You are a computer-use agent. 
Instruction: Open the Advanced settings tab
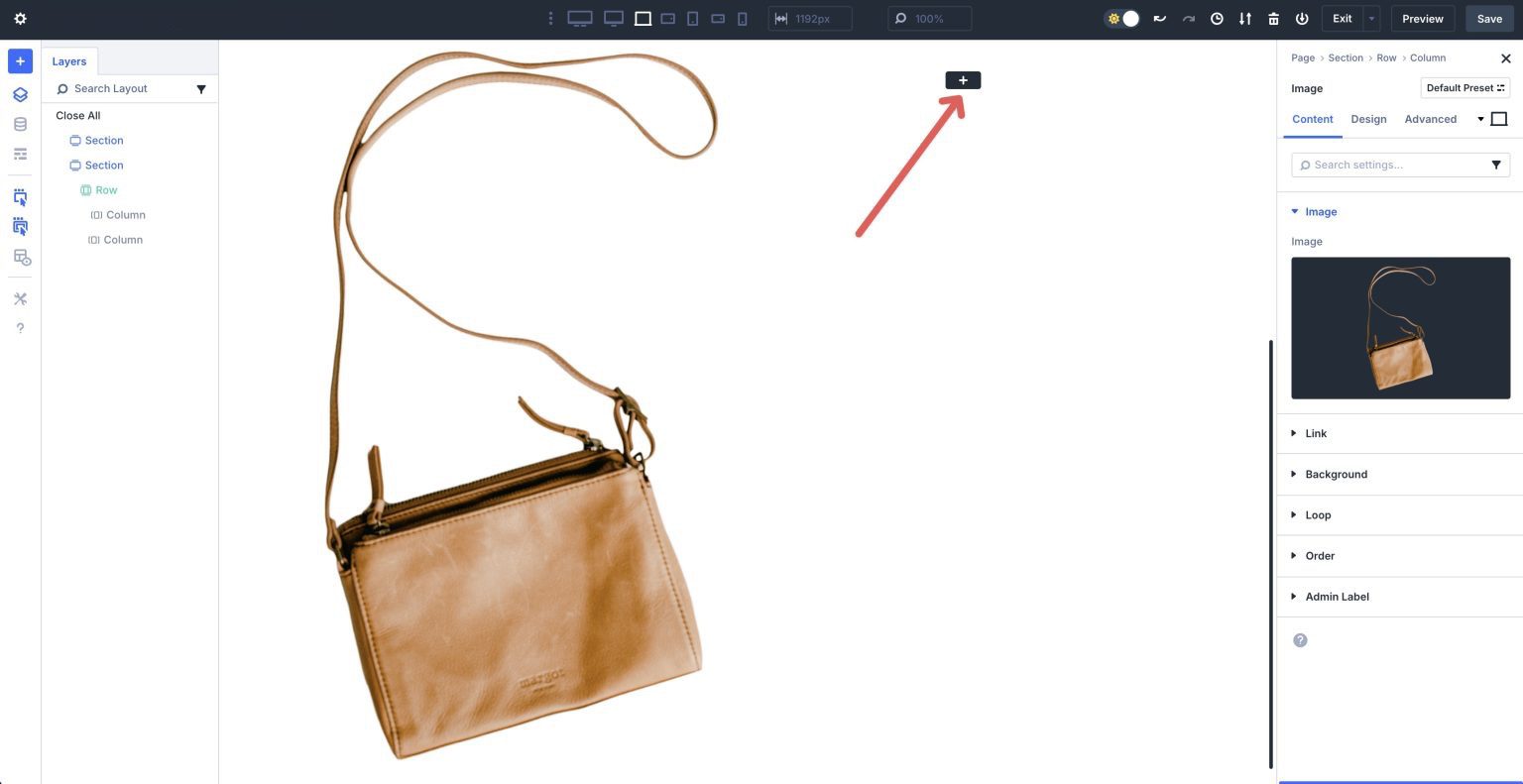click(x=1431, y=119)
